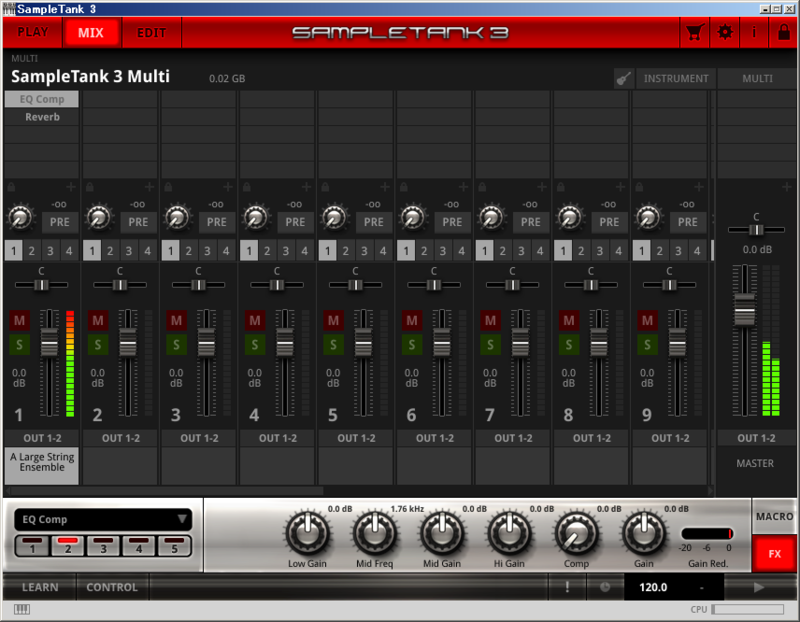Open the info icon in header
Viewport: 800px width, 622px height.
click(x=754, y=33)
